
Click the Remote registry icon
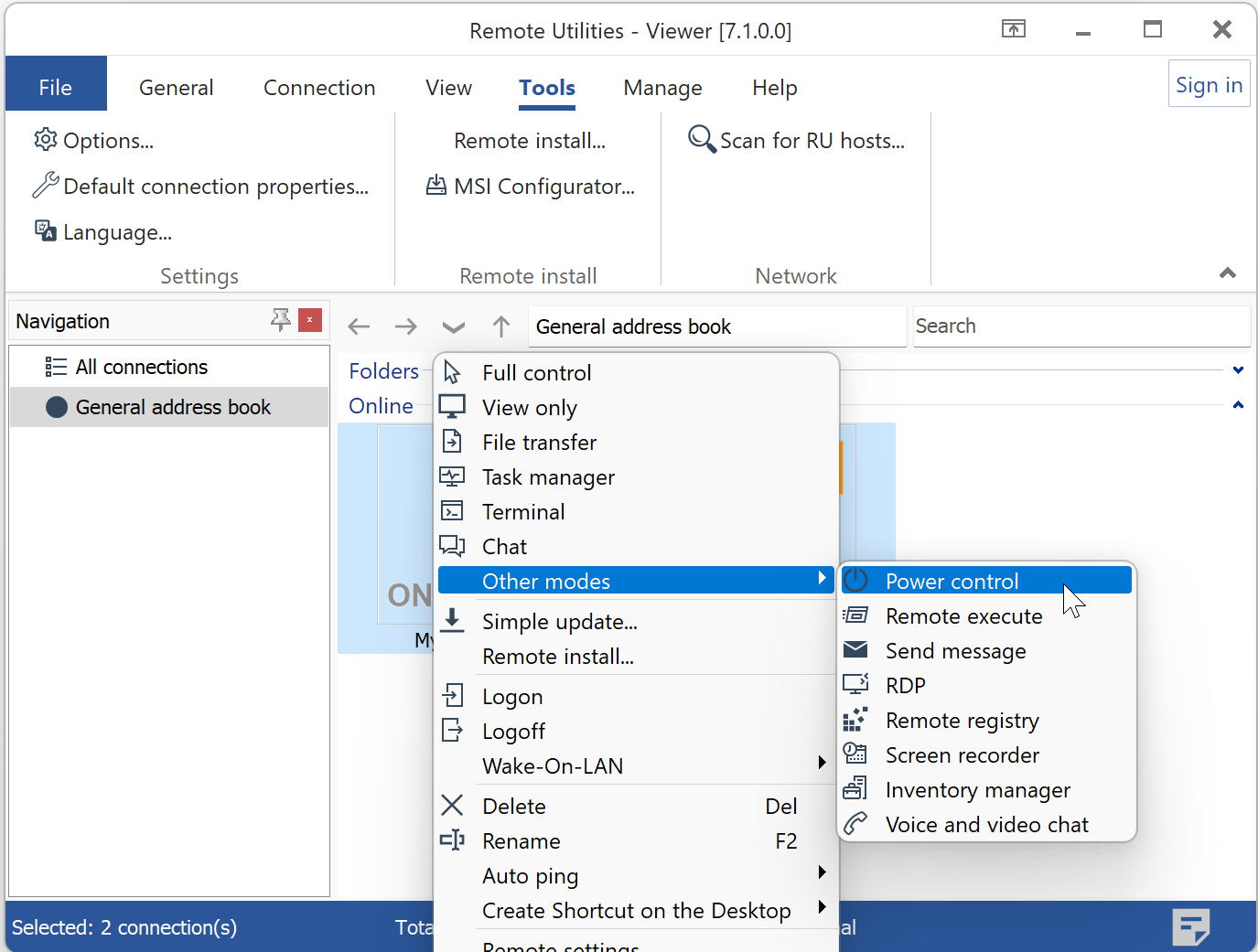coord(855,720)
